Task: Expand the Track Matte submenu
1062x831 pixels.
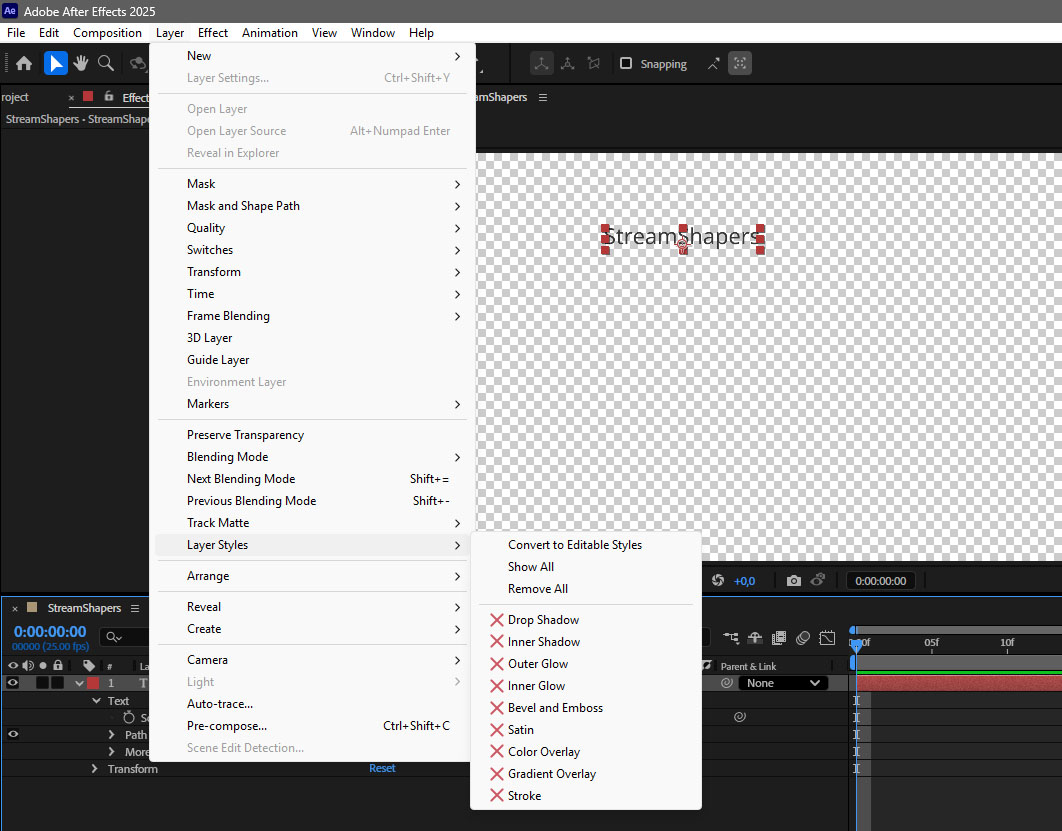Action: [x=312, y=523]
